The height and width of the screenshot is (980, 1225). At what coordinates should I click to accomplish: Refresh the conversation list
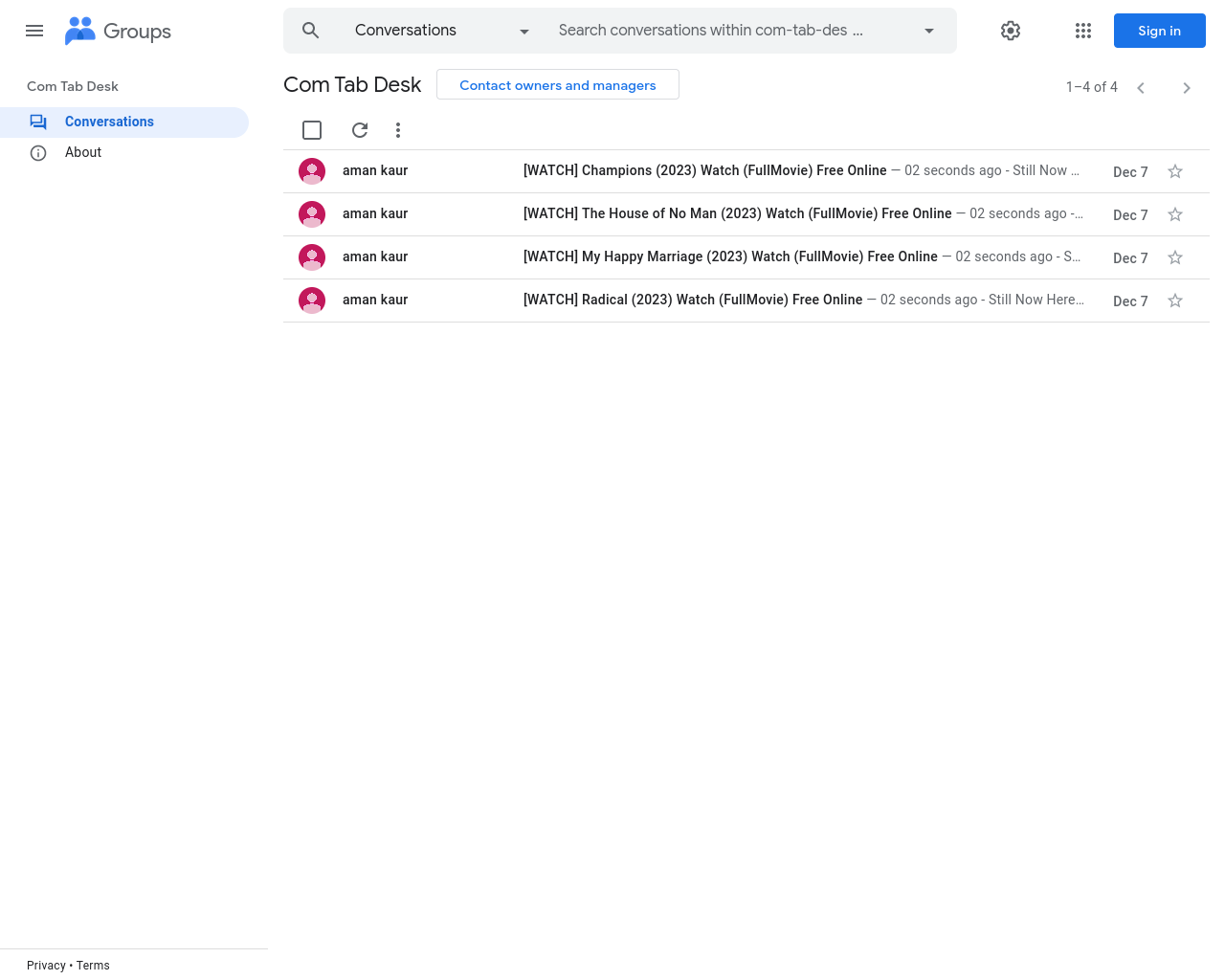pos(360,130)
